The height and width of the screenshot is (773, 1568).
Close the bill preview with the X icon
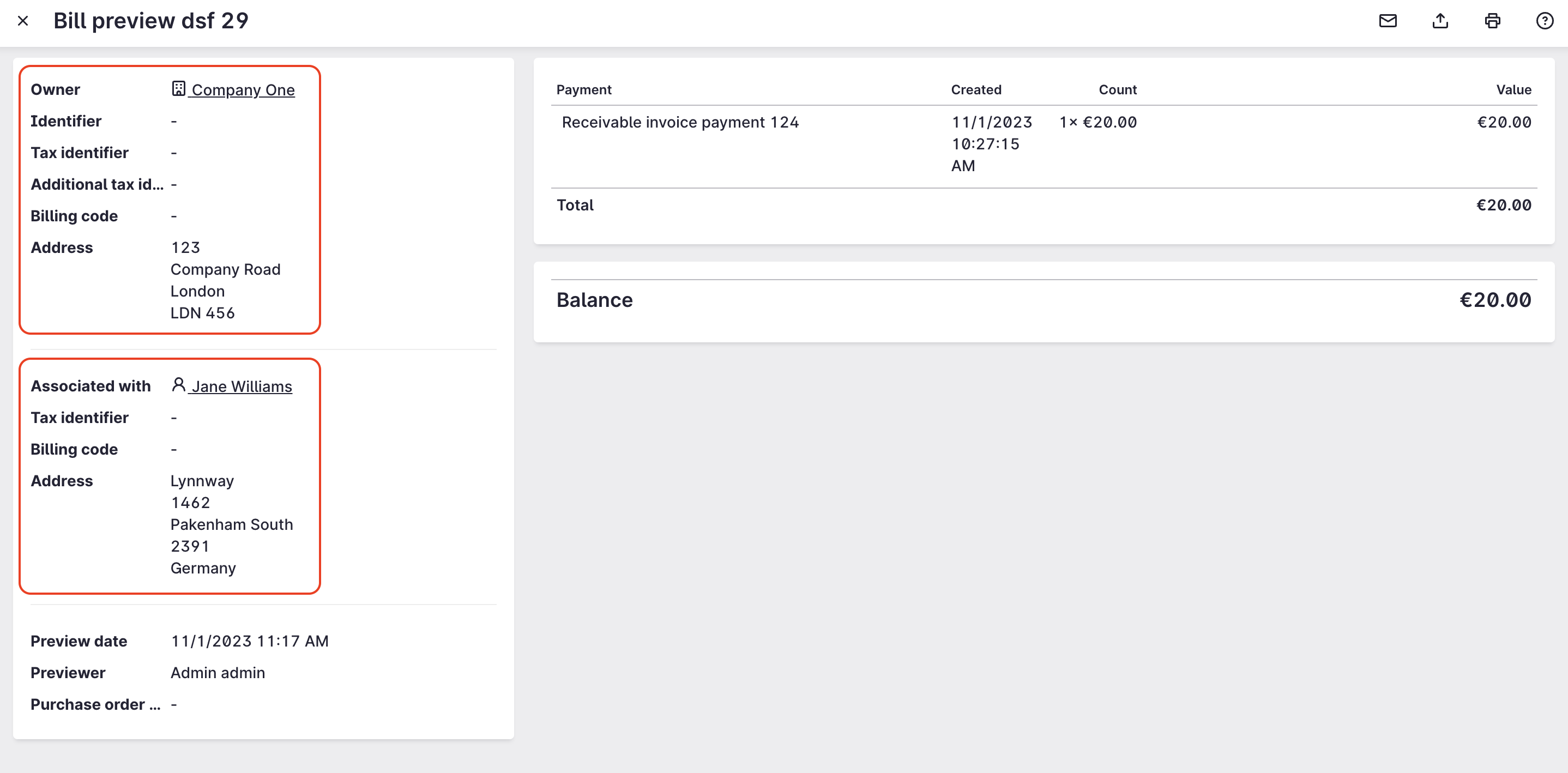tap(23, 21)
